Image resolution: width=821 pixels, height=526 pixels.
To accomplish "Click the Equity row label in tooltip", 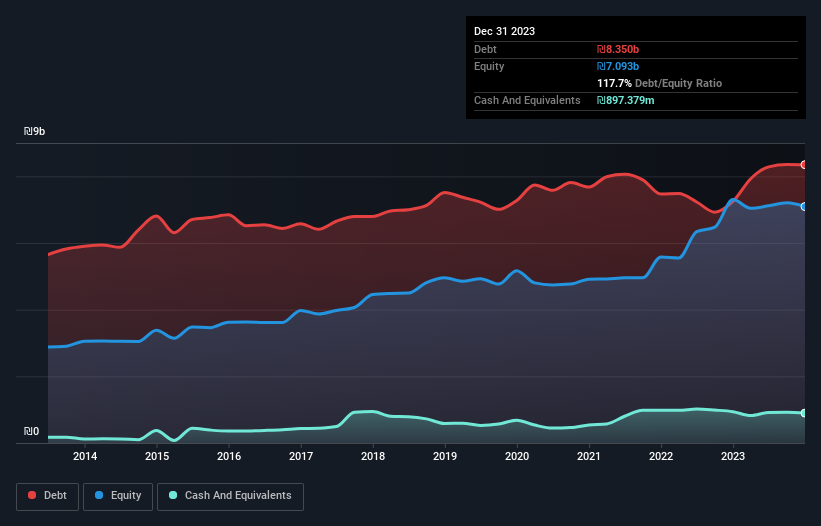I will coord(489,66).
